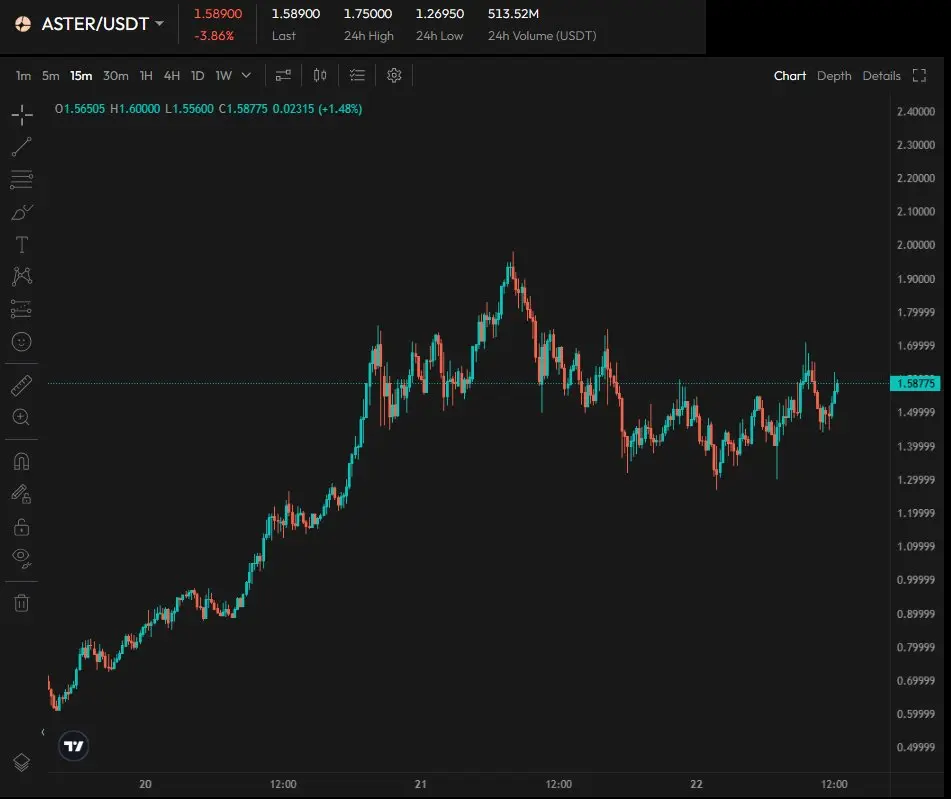Click the 24h Volume value 513.52M
This screenshot has width=951, height=799.
point(513,13)
